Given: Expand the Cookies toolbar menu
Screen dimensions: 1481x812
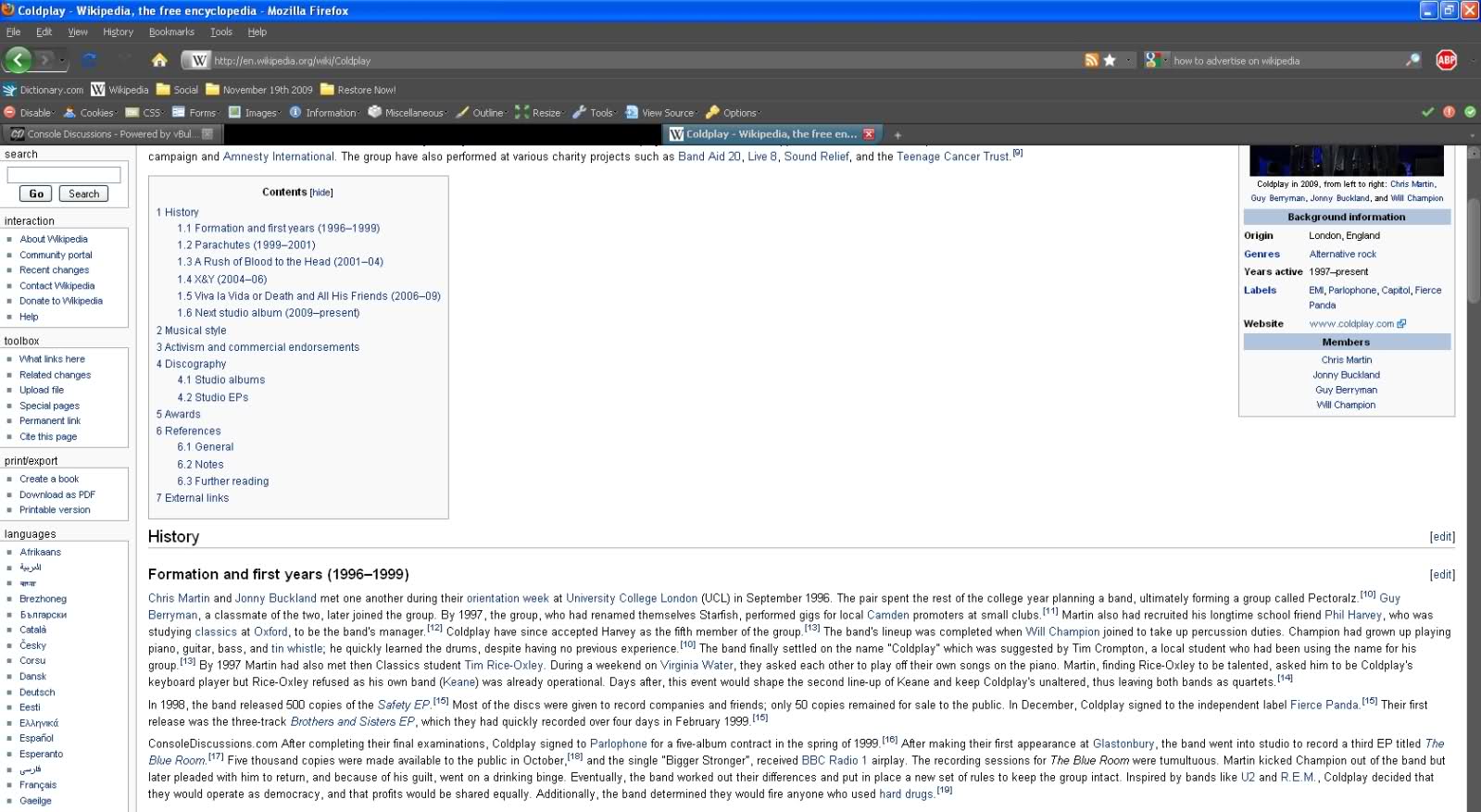Looking at the screenshot, I should point(89,113).
